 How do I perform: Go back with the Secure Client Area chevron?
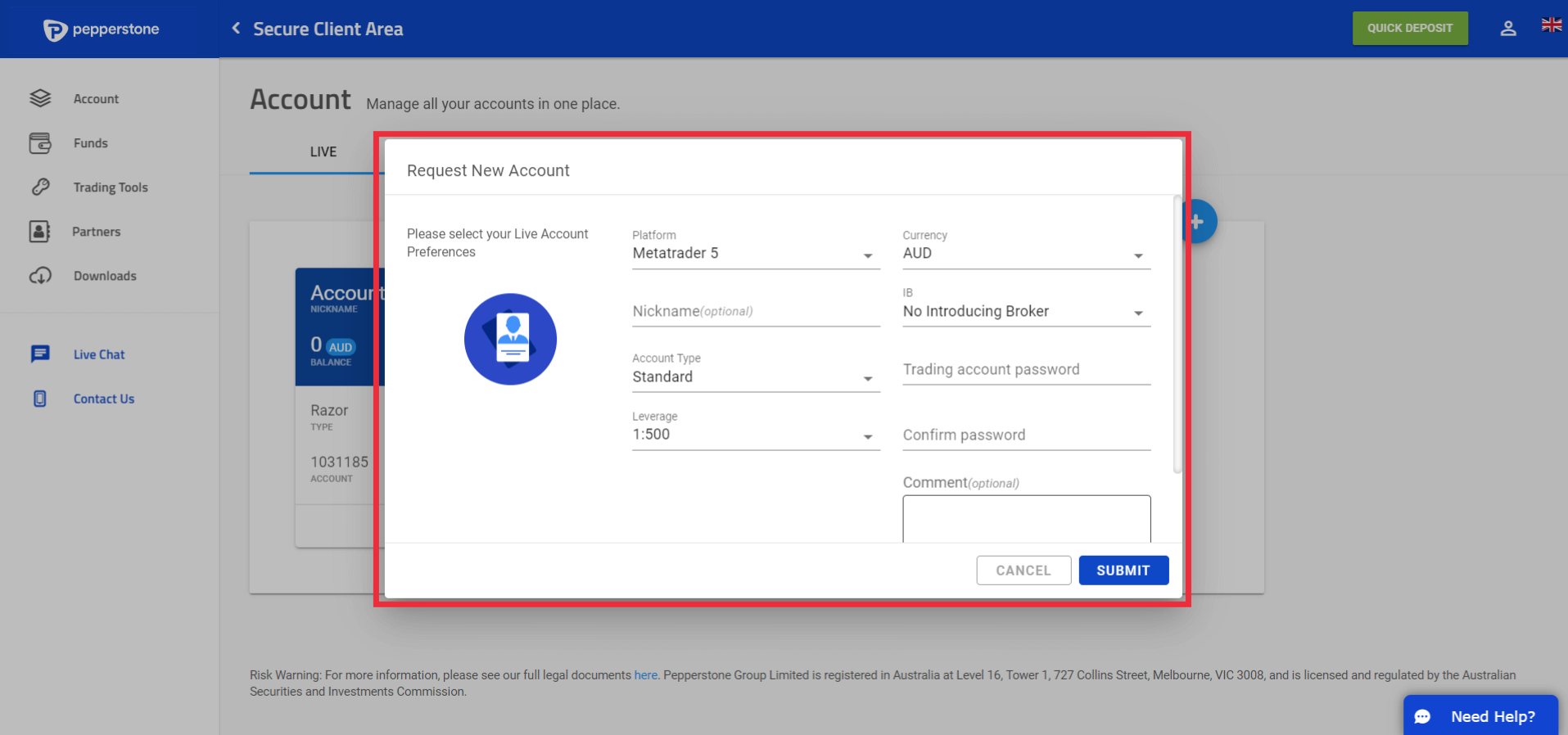236,29
